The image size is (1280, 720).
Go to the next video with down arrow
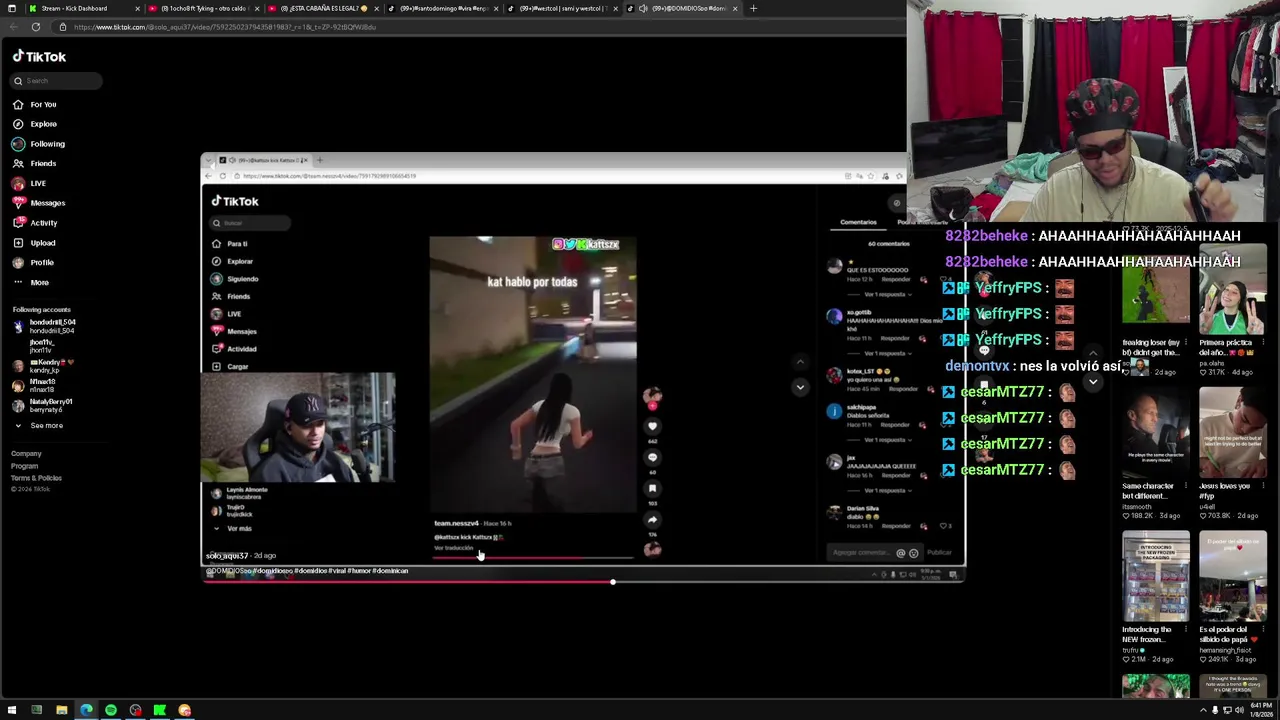pos(1093,382)
